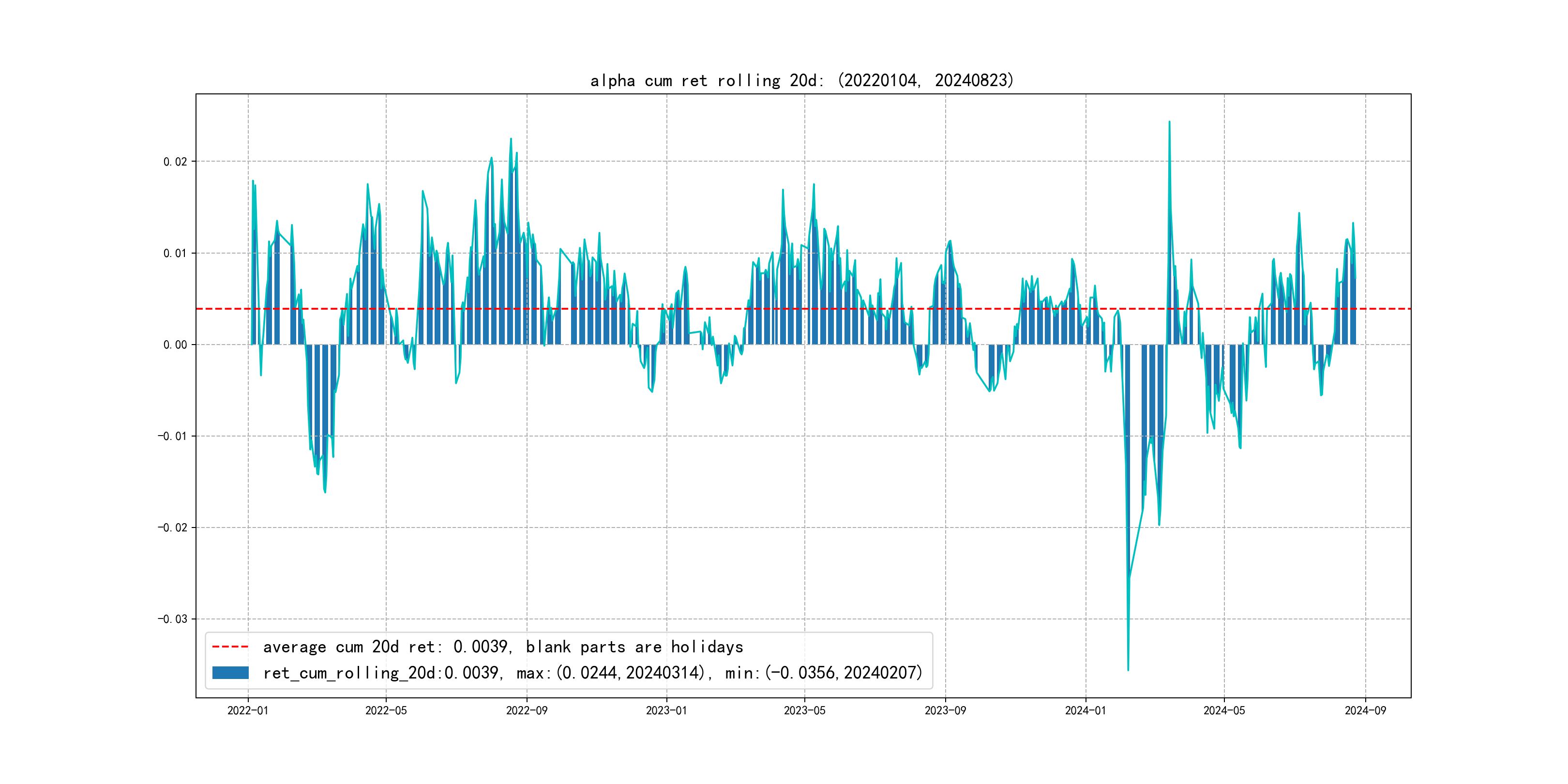Click the 0.02 y-axis tick label
1568x784 pixels.
click(x=175, y=161)
